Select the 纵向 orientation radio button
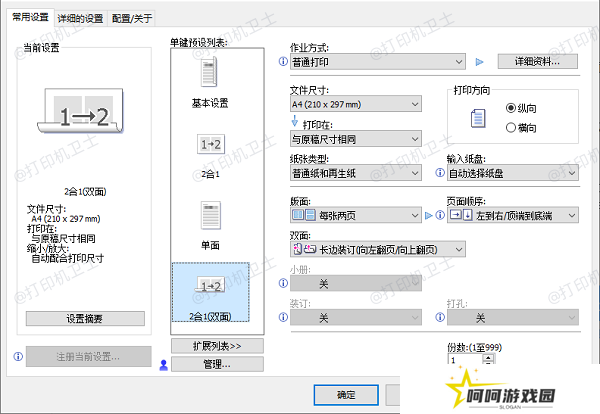Image resolution: width=600 pixels, height=414 pixels. (510, 108)
